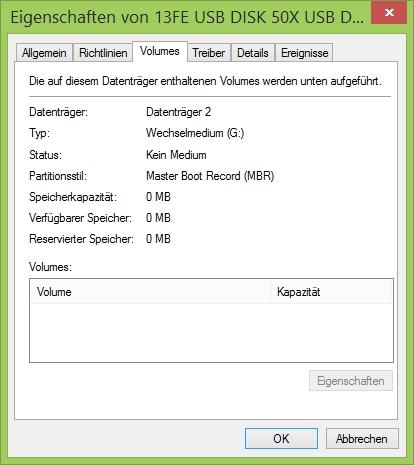Click the 'Speicherkapazität:' label

click(73, 197)
